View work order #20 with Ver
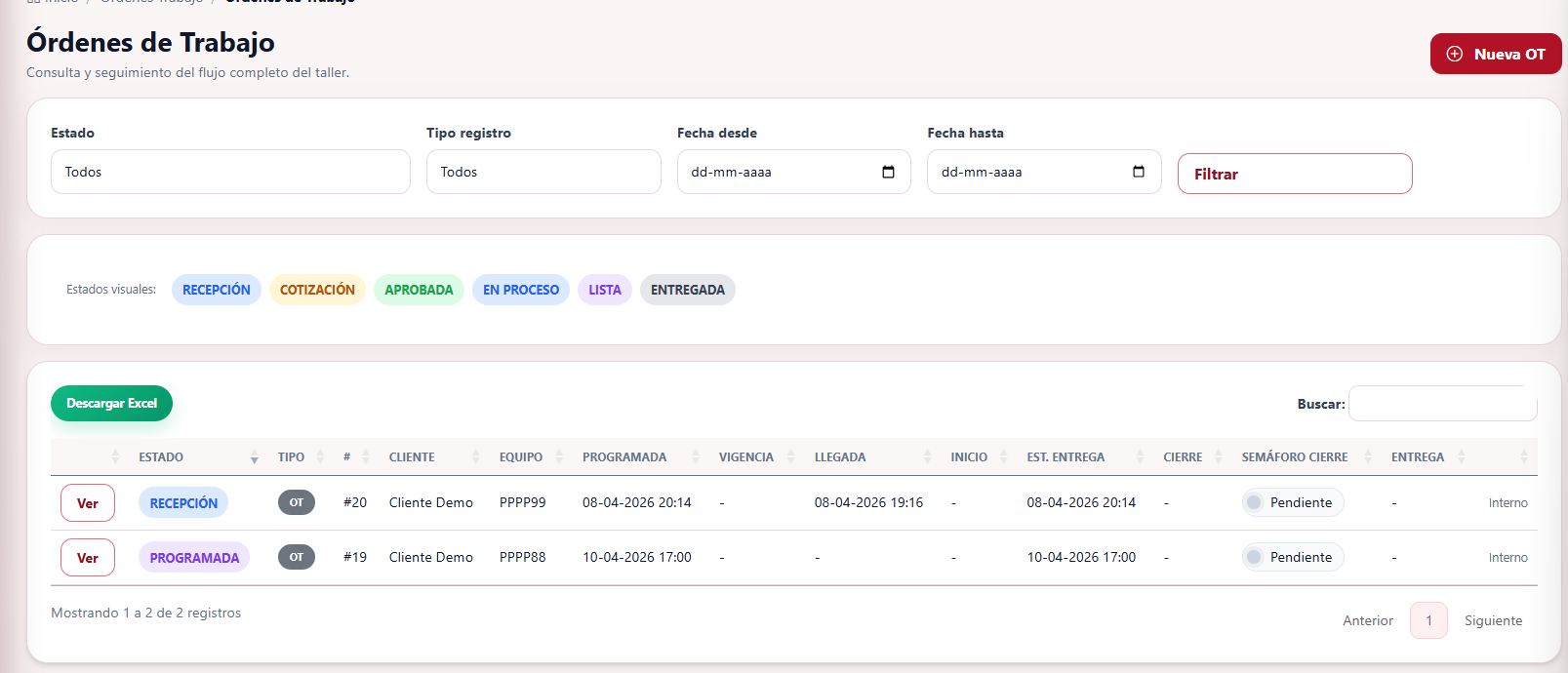 tap(88, 503)
